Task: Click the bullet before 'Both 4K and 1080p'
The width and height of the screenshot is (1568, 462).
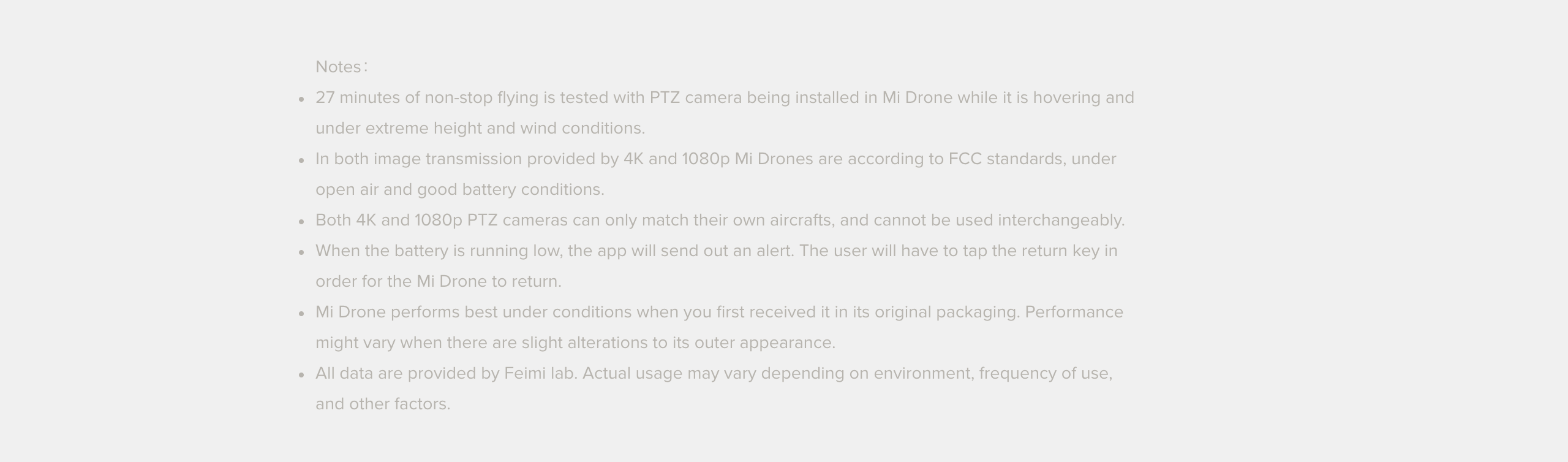Action: (x=301, y=222)
